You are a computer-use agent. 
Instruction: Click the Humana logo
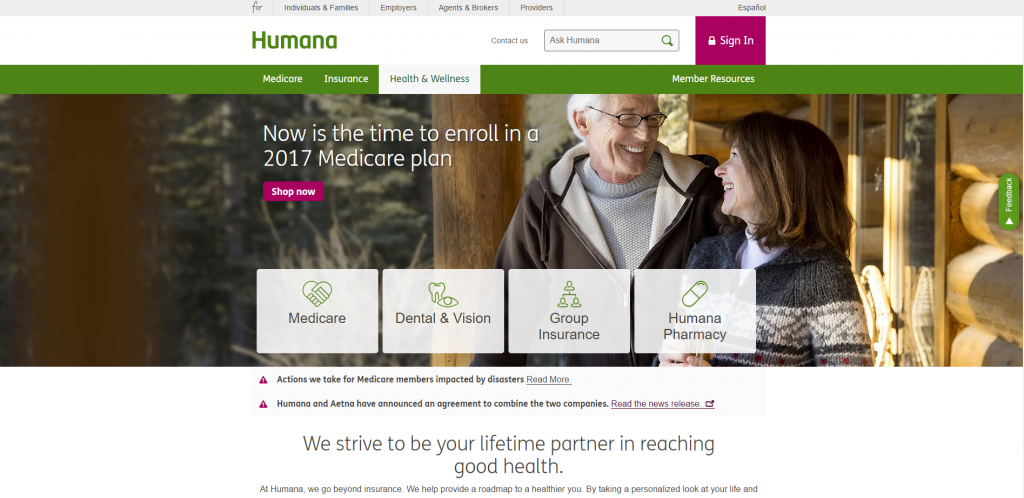click(295, 40)
